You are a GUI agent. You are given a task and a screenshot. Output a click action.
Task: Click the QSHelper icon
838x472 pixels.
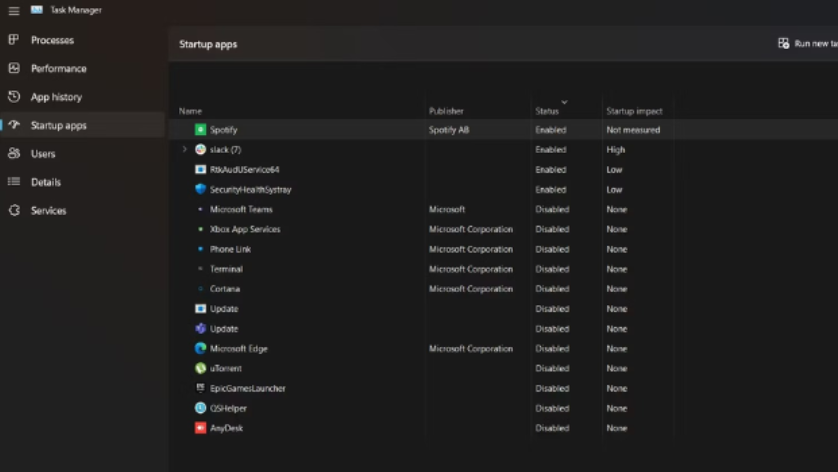coord(200,408)
